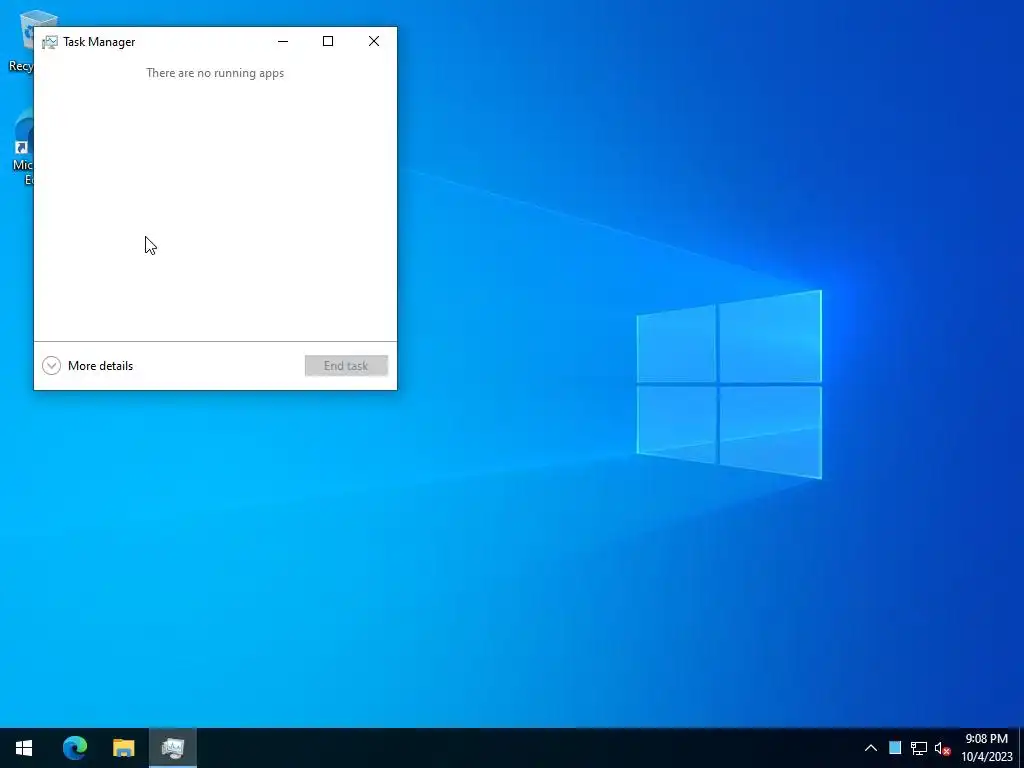Click the Task Manager title bar icon
This screenshot has width=1024, height=768.
pyautogui.click(x=50, y=42)
